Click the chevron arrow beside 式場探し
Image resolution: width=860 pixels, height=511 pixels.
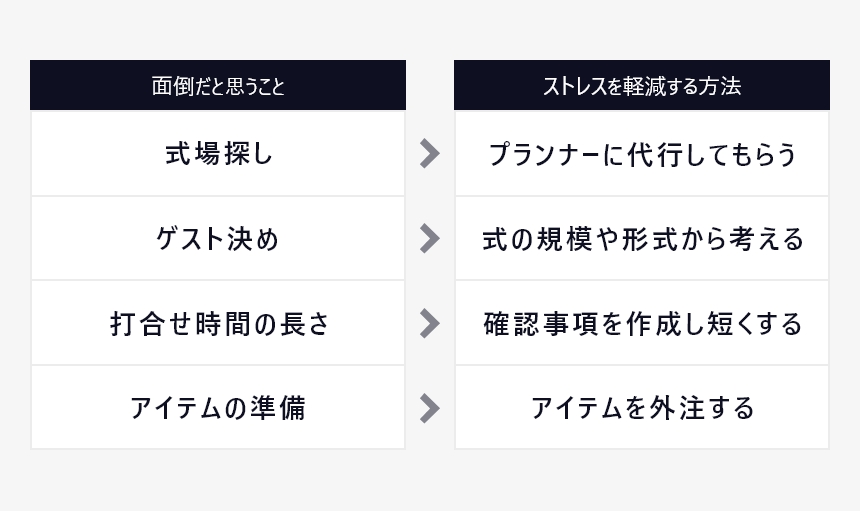(x=429, y=153)
